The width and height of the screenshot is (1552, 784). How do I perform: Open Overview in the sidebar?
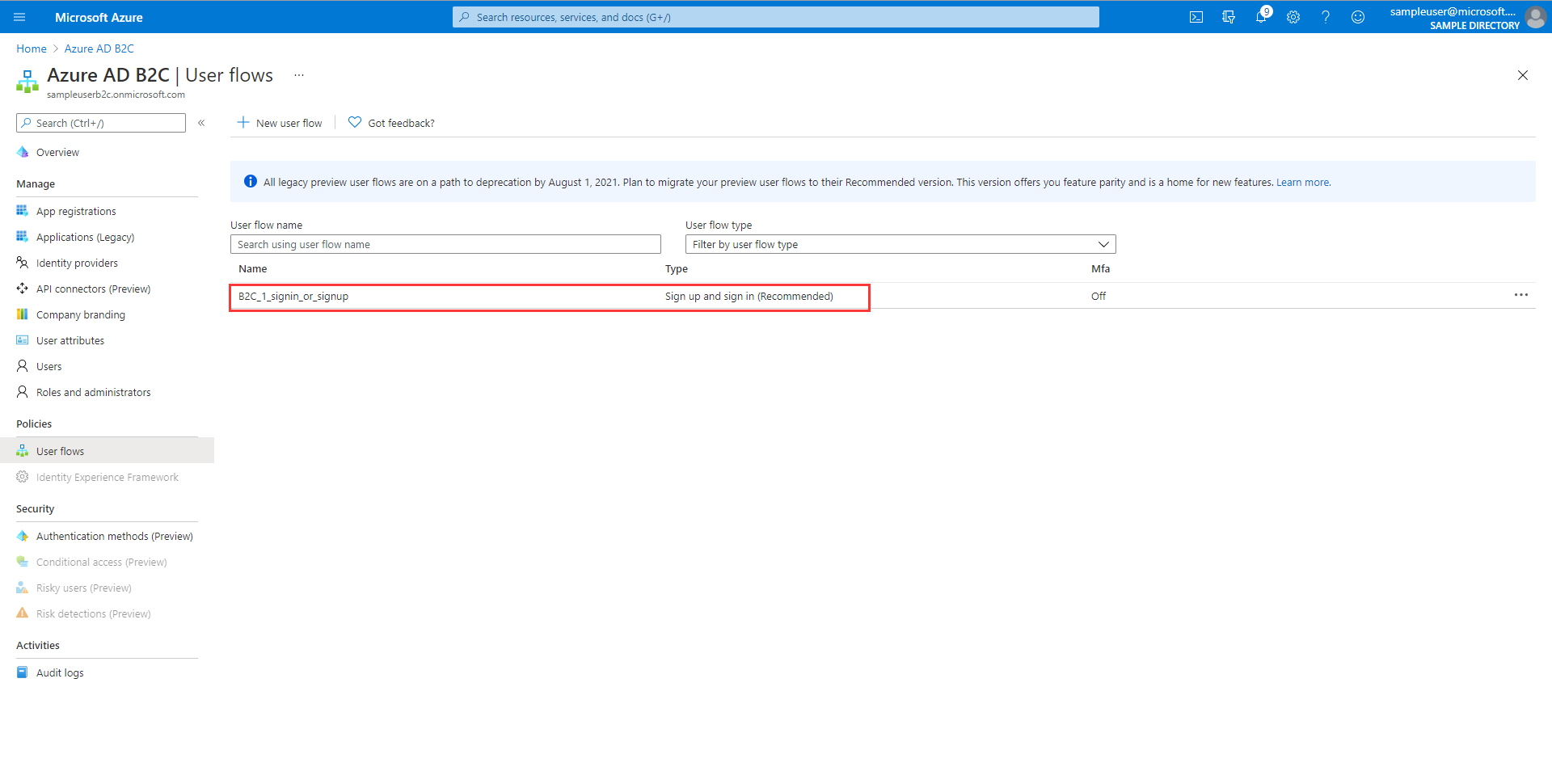pos(57,152)
